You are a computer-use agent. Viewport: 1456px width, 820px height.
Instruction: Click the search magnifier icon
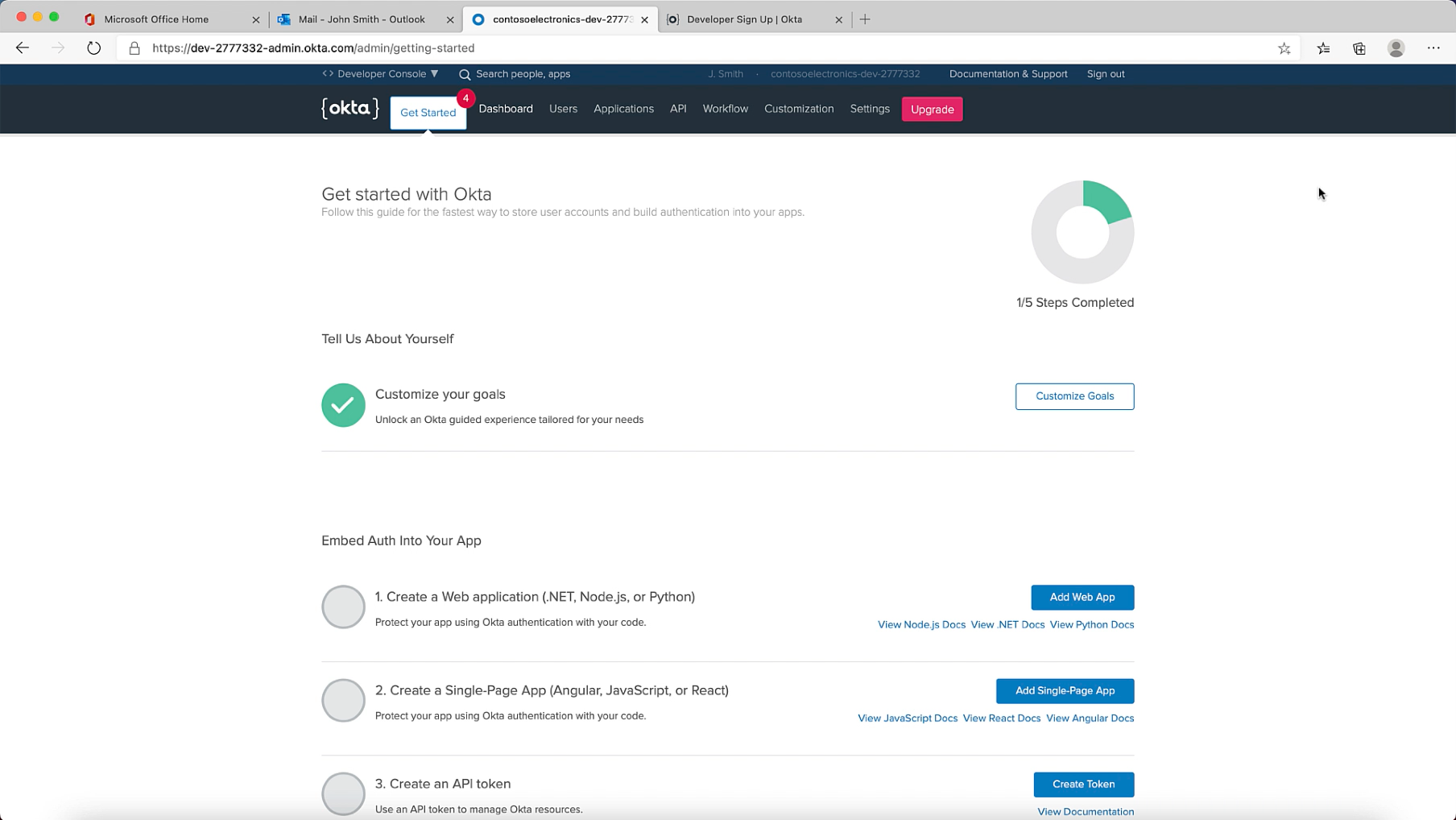(465, 74)
